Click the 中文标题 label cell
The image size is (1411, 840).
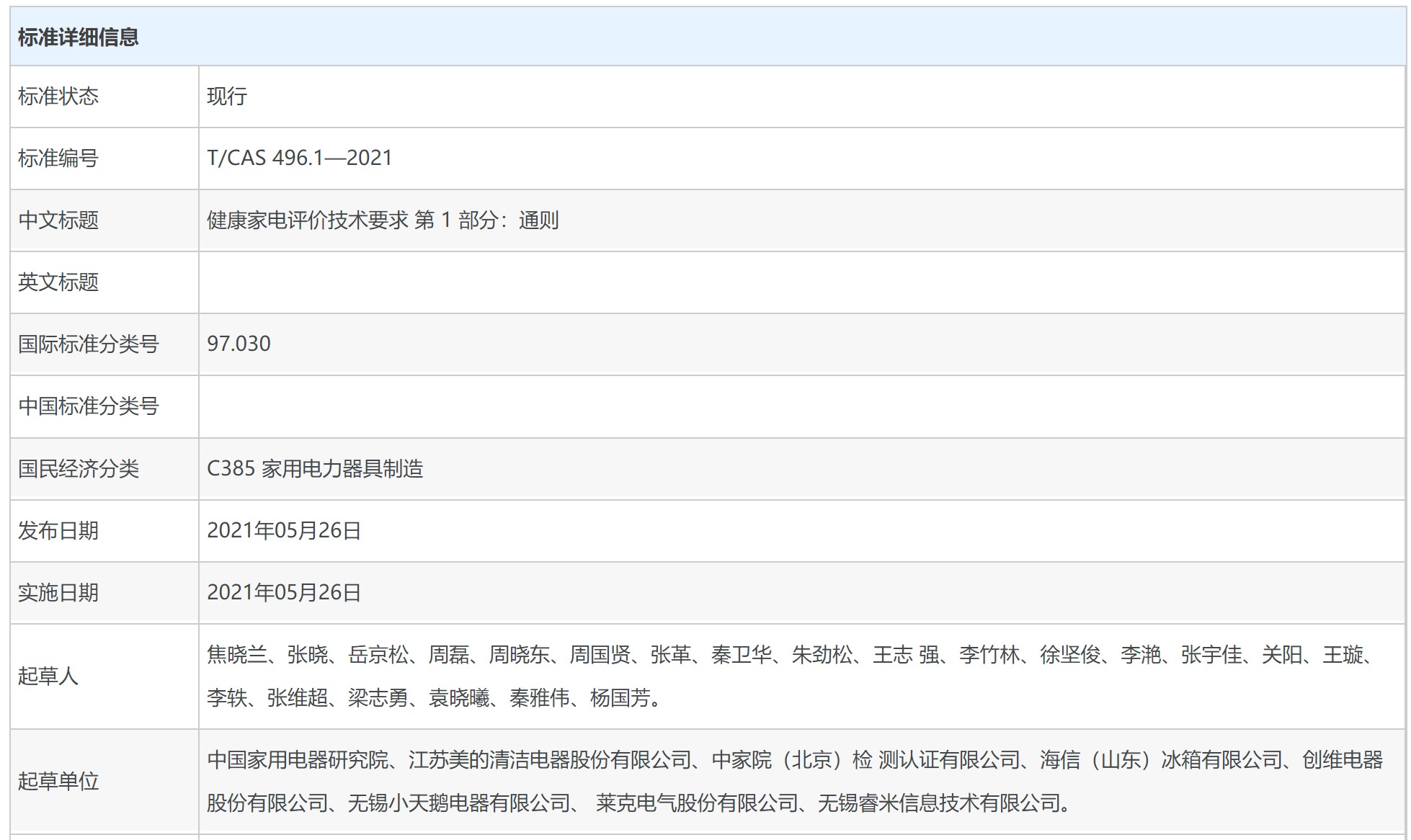click(58, 220)
